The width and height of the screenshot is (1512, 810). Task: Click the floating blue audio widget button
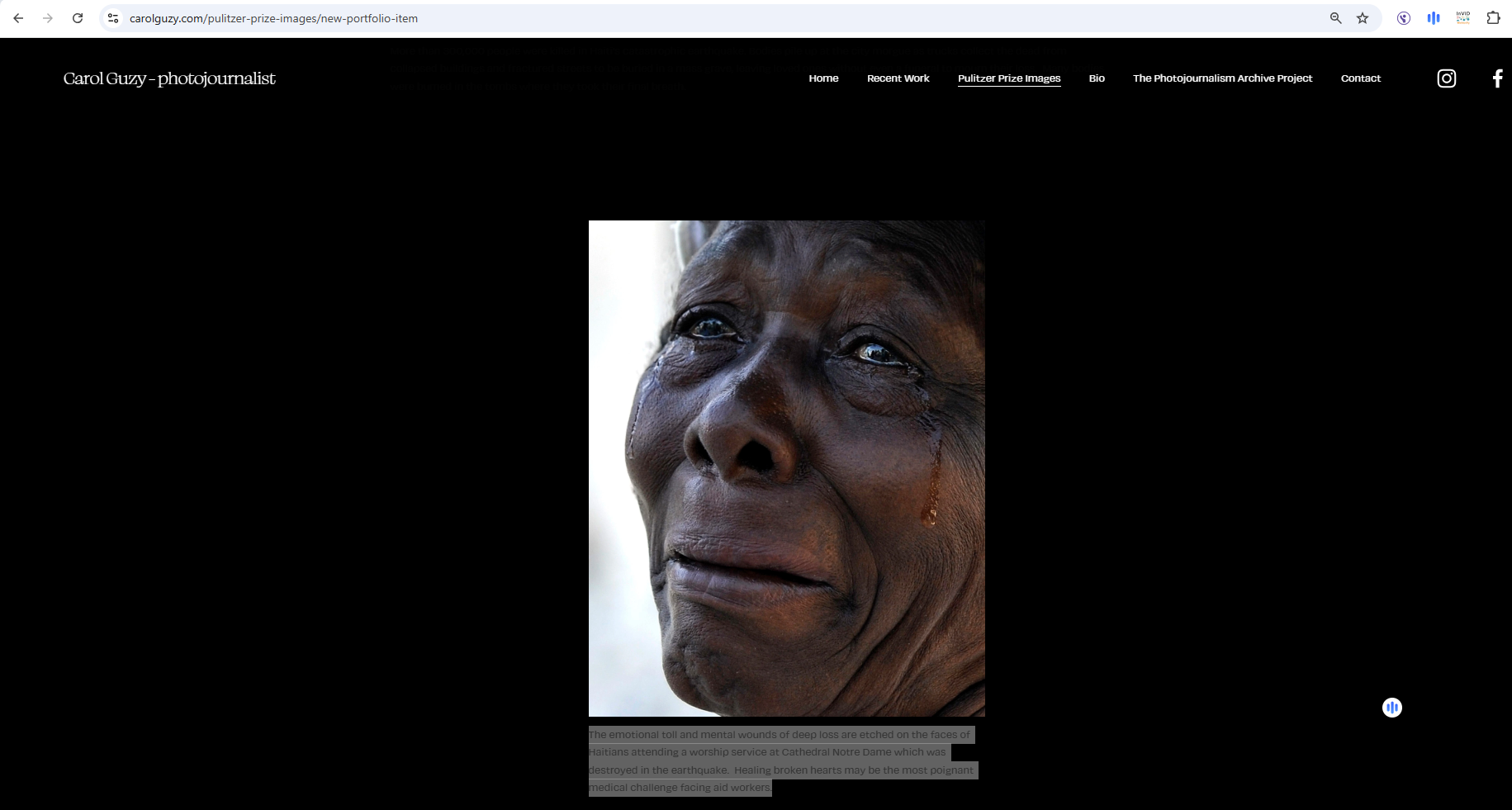pos(1391,708)
